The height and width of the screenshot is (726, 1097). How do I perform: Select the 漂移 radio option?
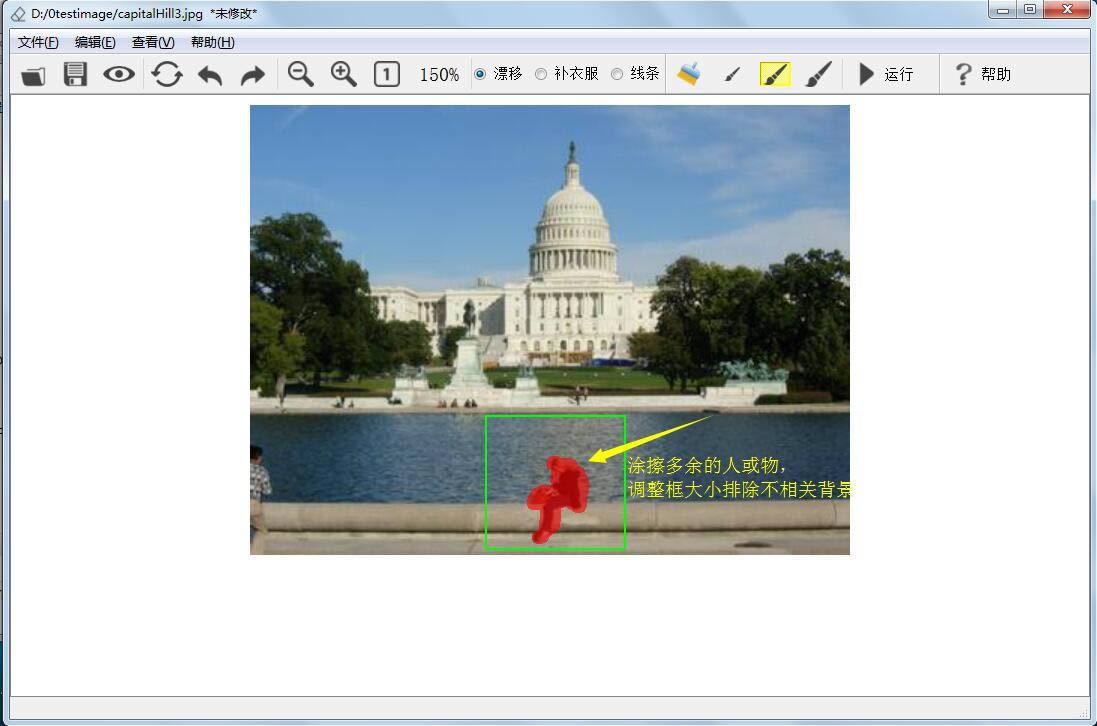(498, 73)
